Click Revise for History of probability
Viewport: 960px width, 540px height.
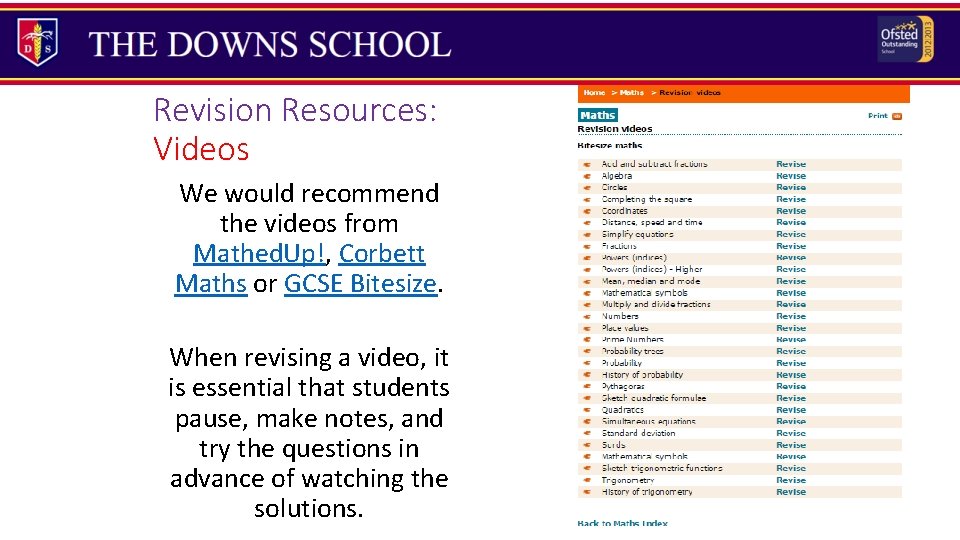791,375
